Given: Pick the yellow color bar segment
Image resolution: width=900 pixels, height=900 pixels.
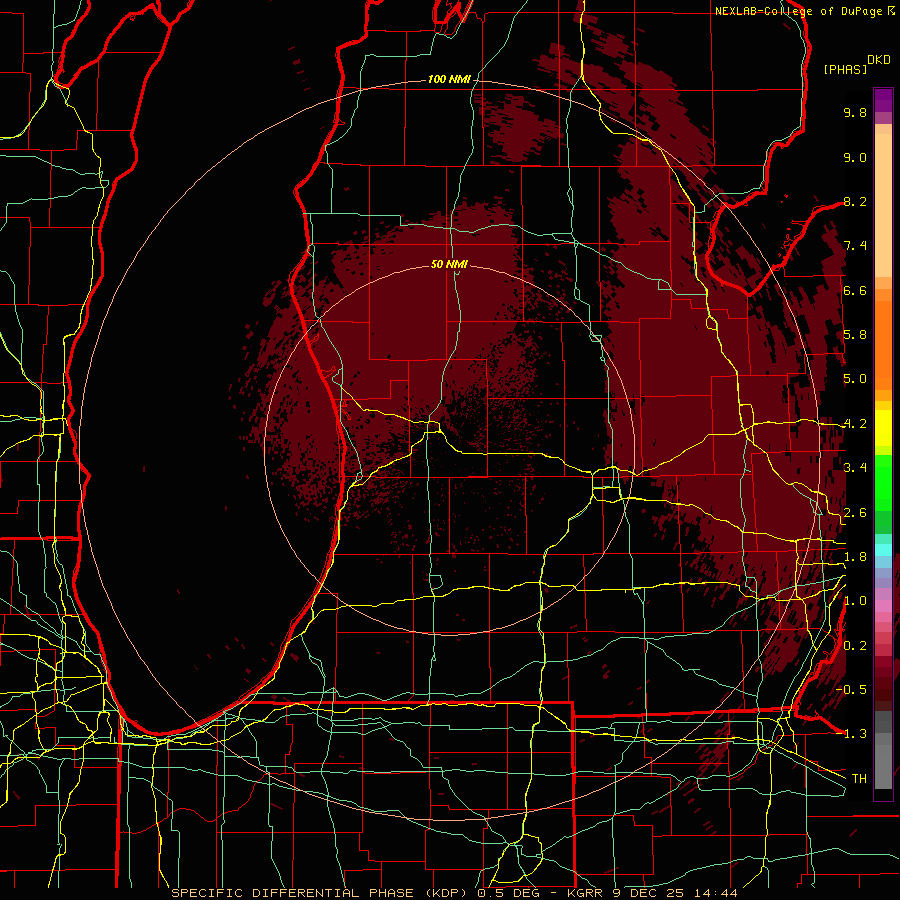Looking at the screenshot, I should (883, 428).
